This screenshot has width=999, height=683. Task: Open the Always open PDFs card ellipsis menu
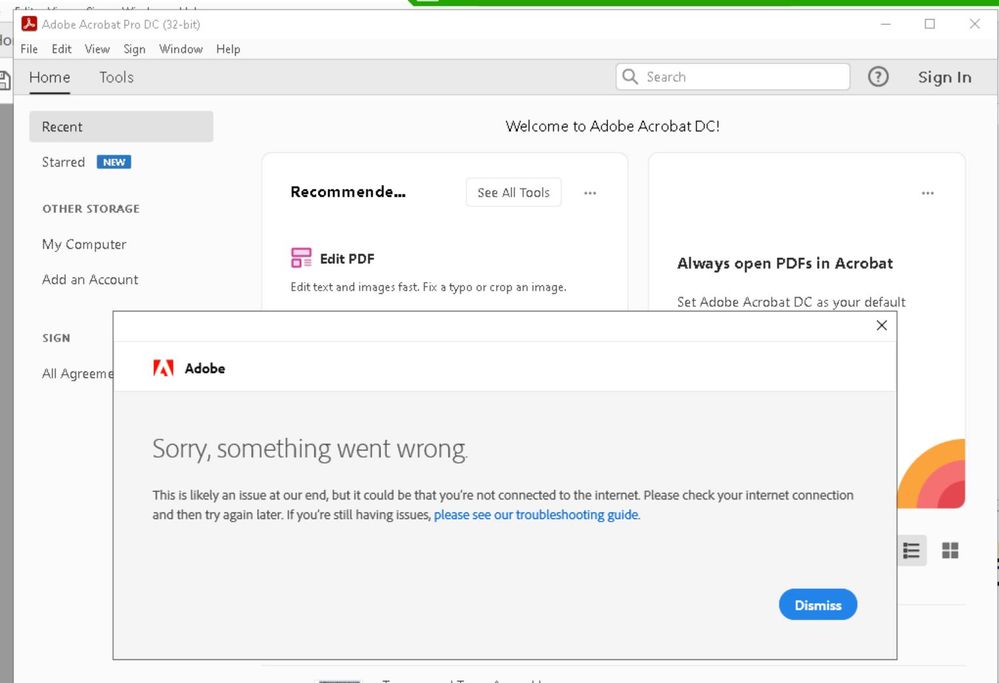pyautogui.click(x=928, y=193)
